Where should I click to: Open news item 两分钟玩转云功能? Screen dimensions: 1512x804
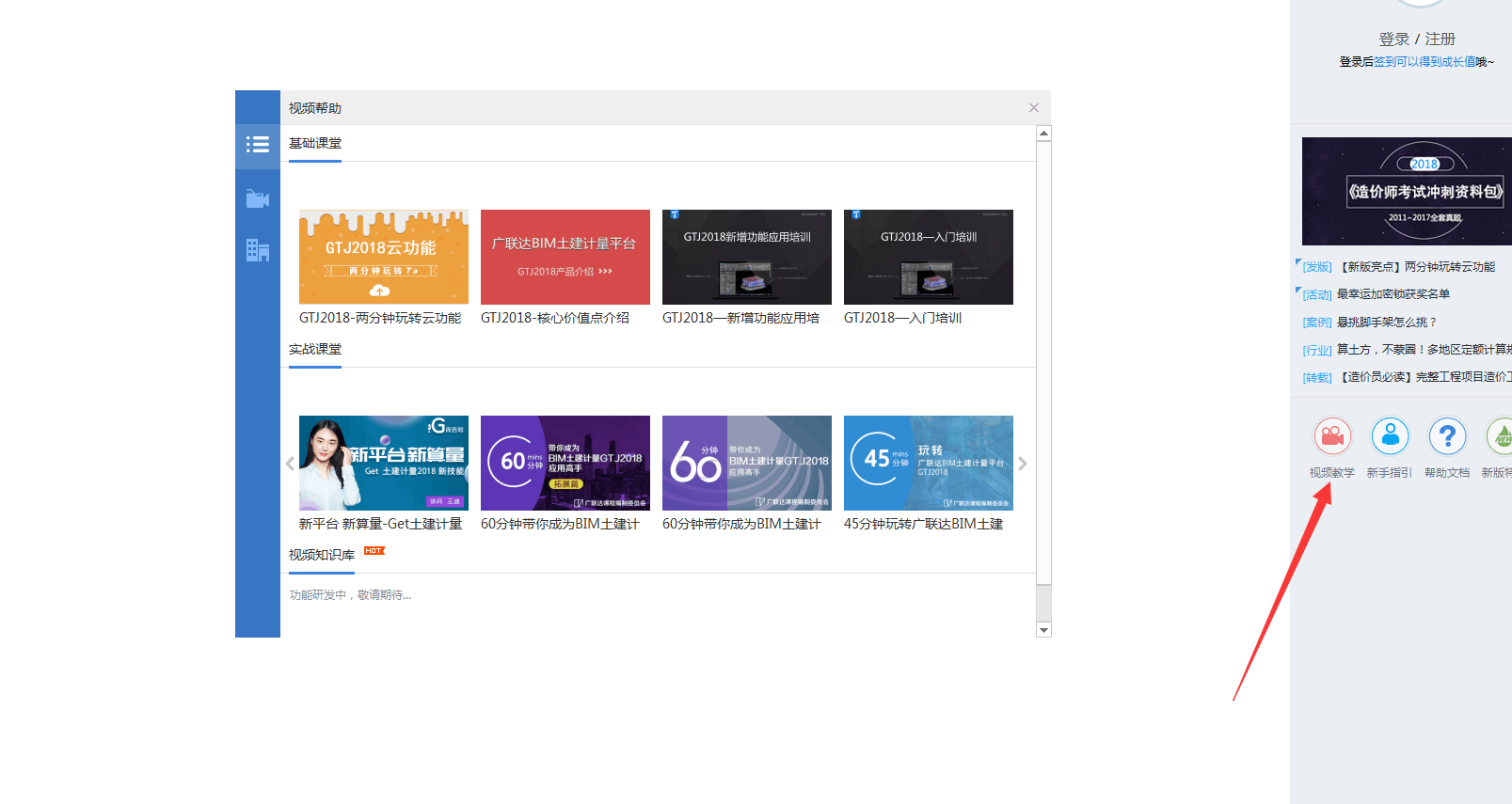(1418, 267)
